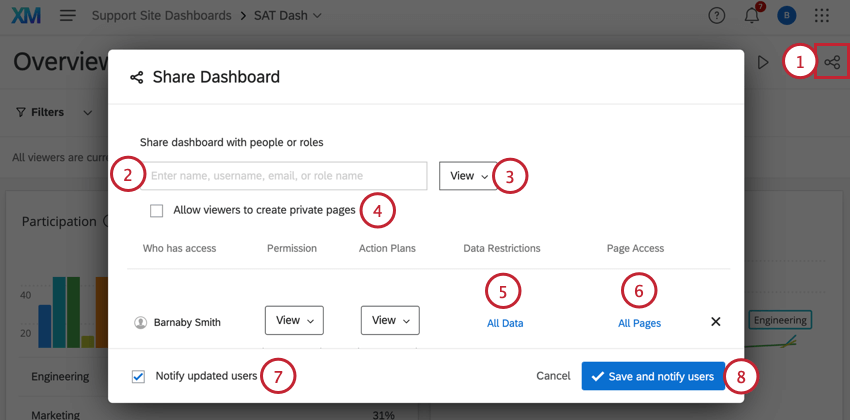Open the hamburger navigation menu
This screenshot has height=420, width=850.
(x=68, y=16)
